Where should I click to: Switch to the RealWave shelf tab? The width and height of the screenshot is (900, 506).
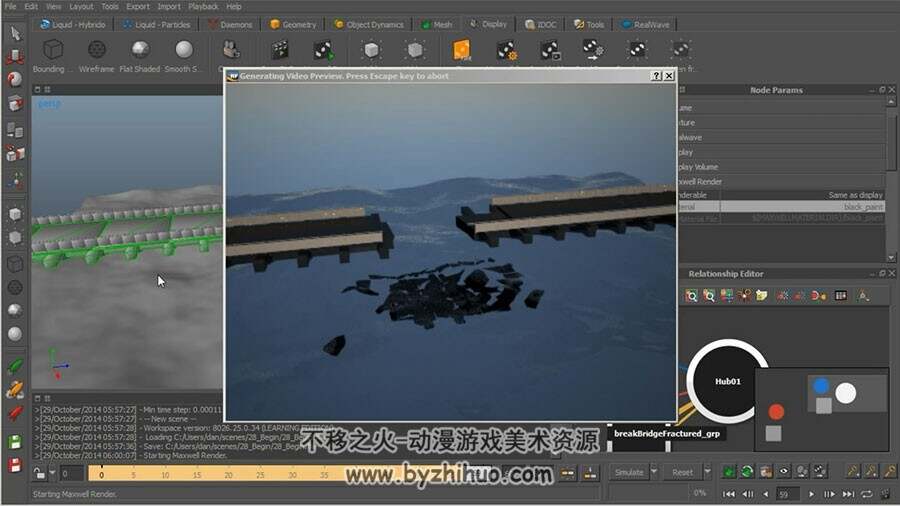point(646,25)
